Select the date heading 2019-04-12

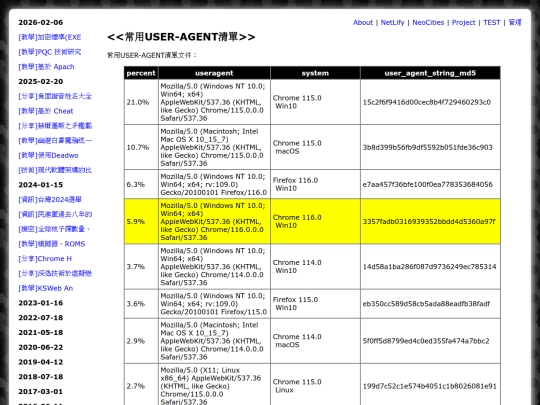pyautogui.click(x=41, y=362)
